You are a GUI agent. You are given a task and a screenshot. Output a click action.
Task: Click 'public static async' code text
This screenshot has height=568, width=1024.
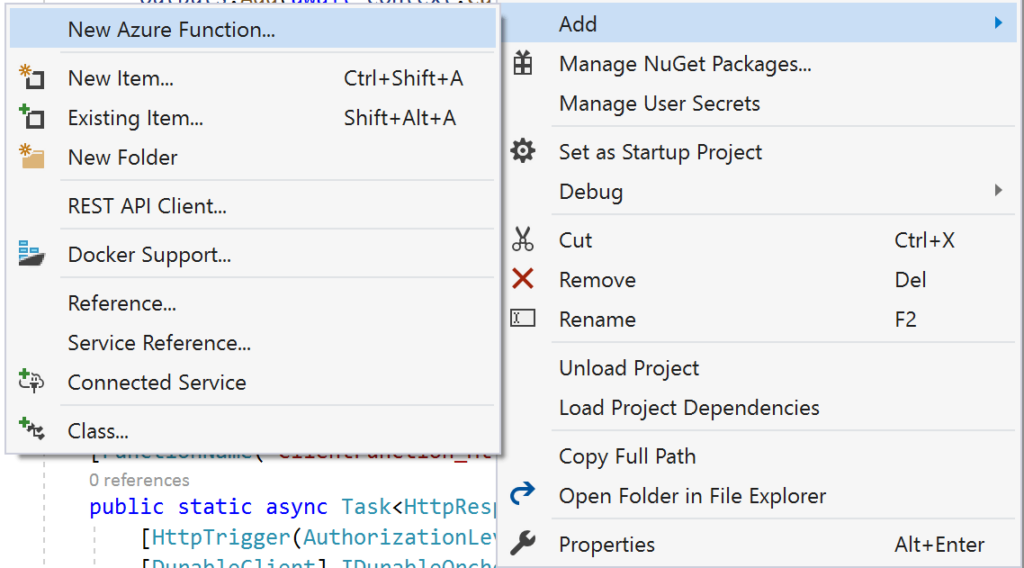tap(208, 507)
